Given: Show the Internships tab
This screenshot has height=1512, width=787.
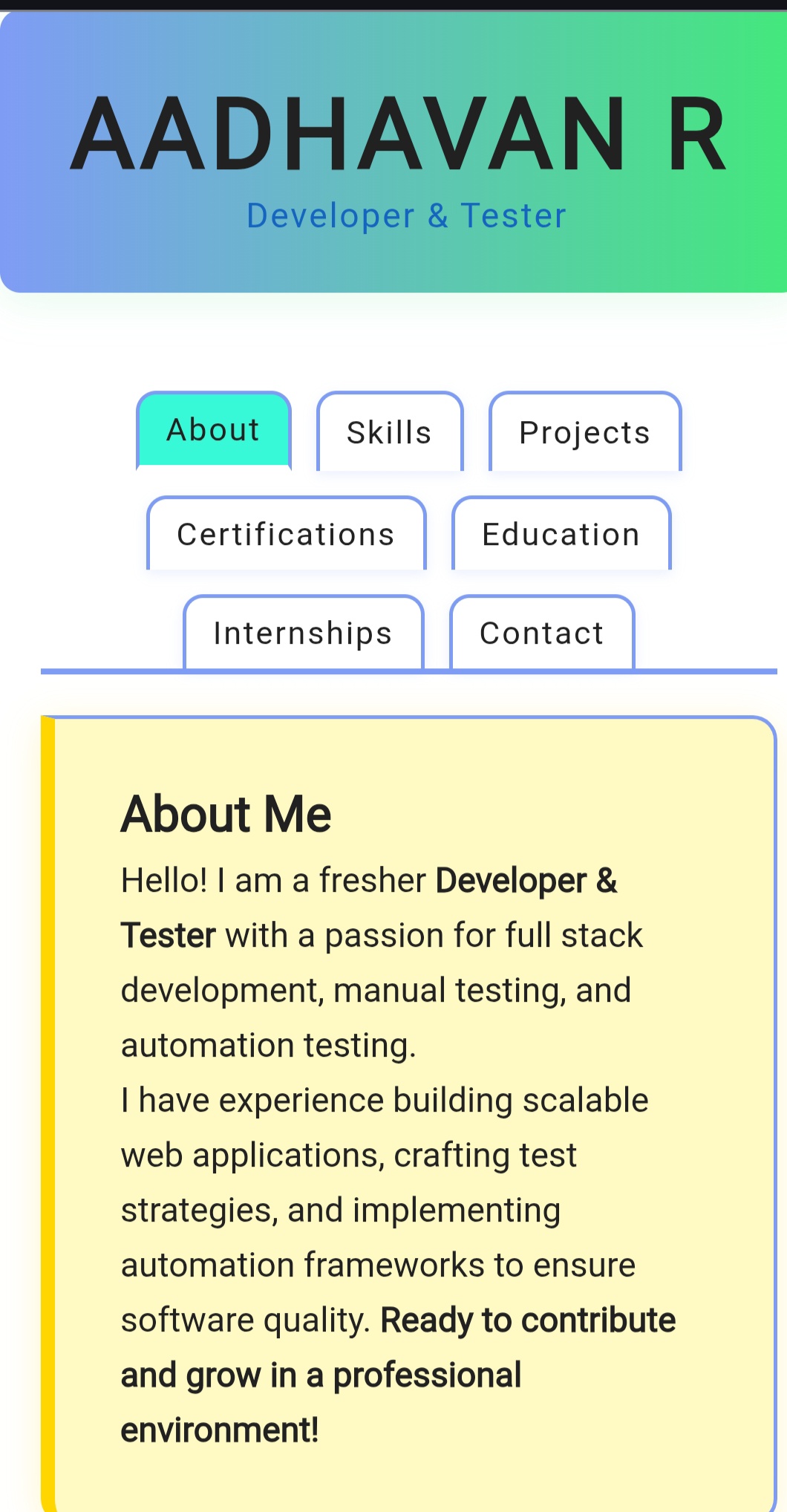Looking at the screenshot, I should (303, 633).
